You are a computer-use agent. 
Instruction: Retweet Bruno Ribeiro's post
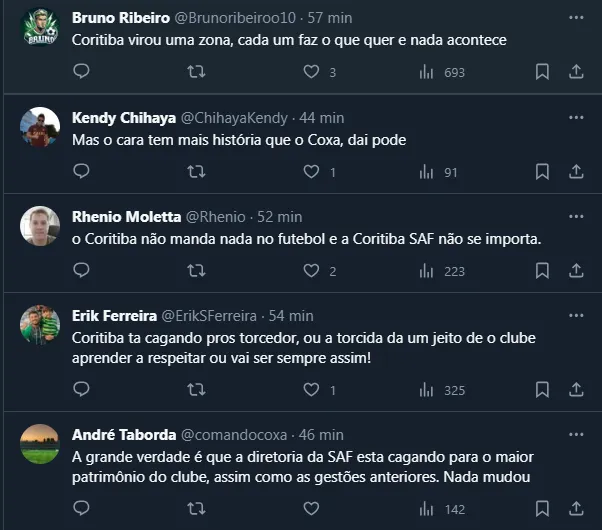point(197,72)
